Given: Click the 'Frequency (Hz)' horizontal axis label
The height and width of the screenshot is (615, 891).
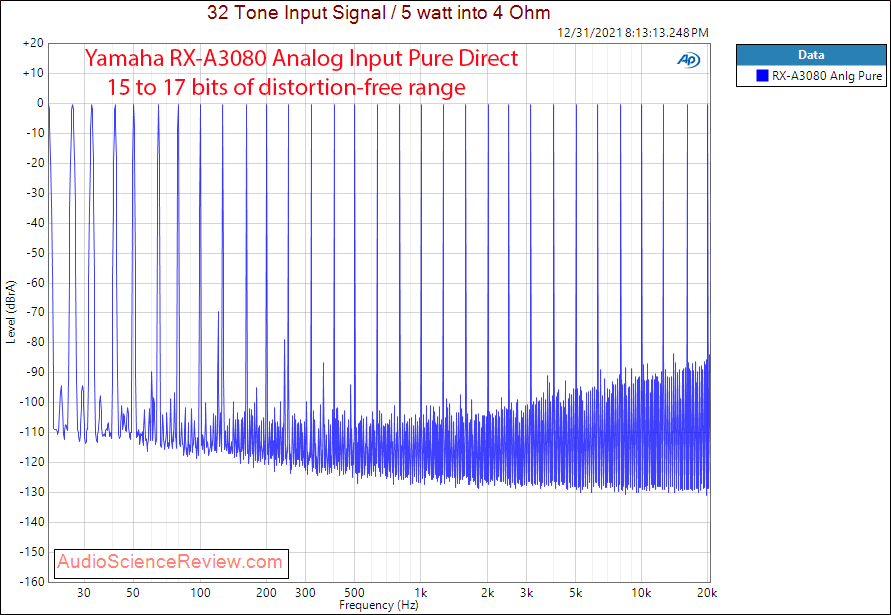Looking at the screenshot, I should pyautogui.click(x=378, y=605).
